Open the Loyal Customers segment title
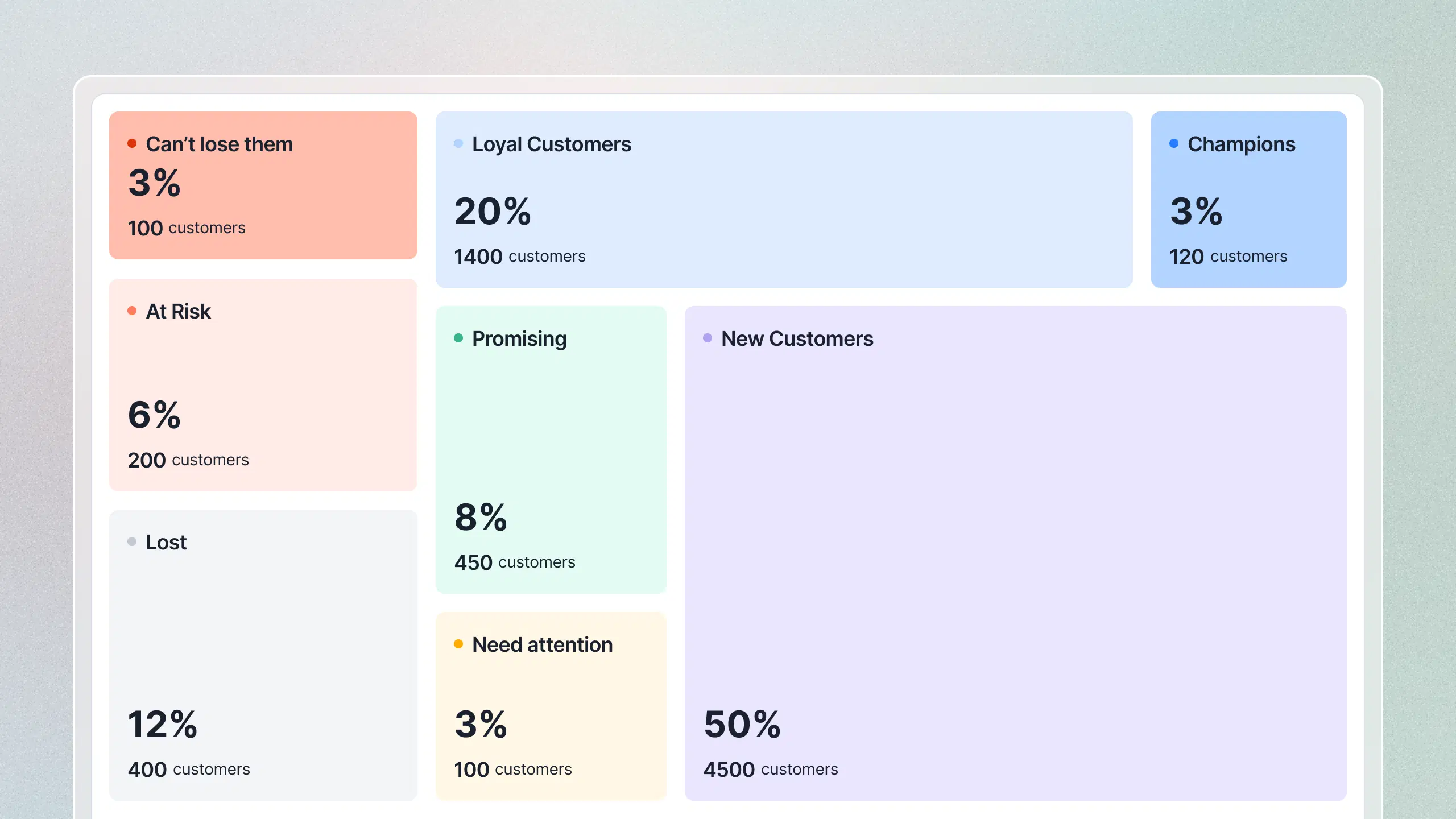1456x819 pixels. point(551,144)
